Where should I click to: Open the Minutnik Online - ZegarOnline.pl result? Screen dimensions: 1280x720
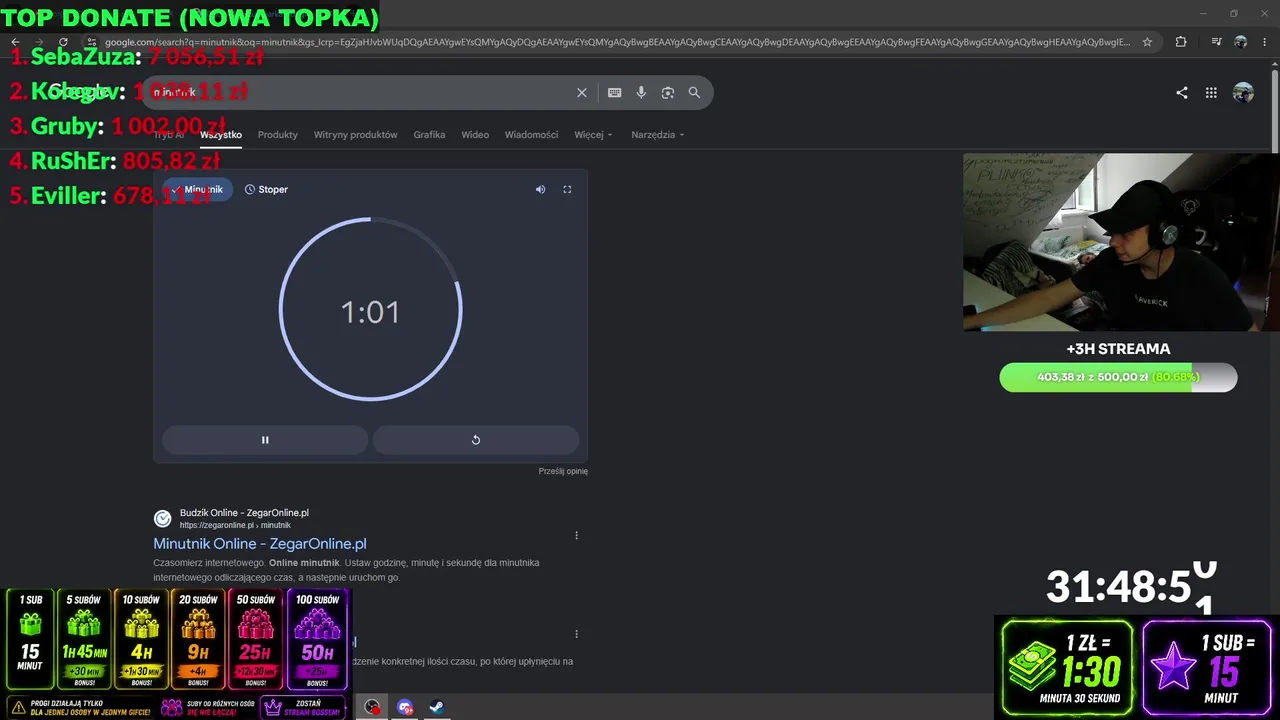(x=260, y=544)
